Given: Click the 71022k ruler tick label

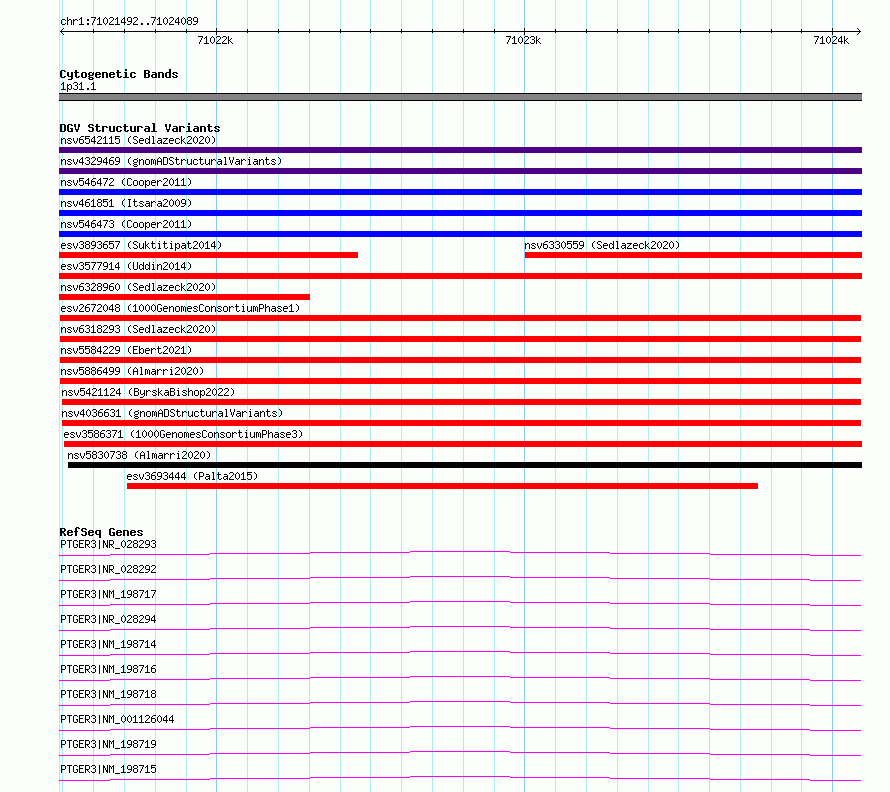Looking at the screenshot, I should point(215,40).
